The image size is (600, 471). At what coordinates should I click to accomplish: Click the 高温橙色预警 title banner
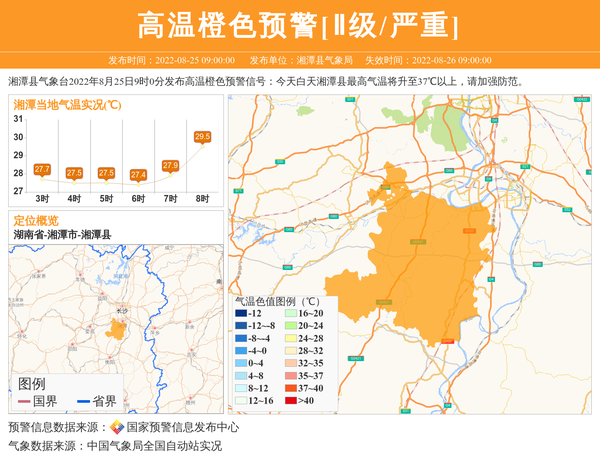coord(299,25)
